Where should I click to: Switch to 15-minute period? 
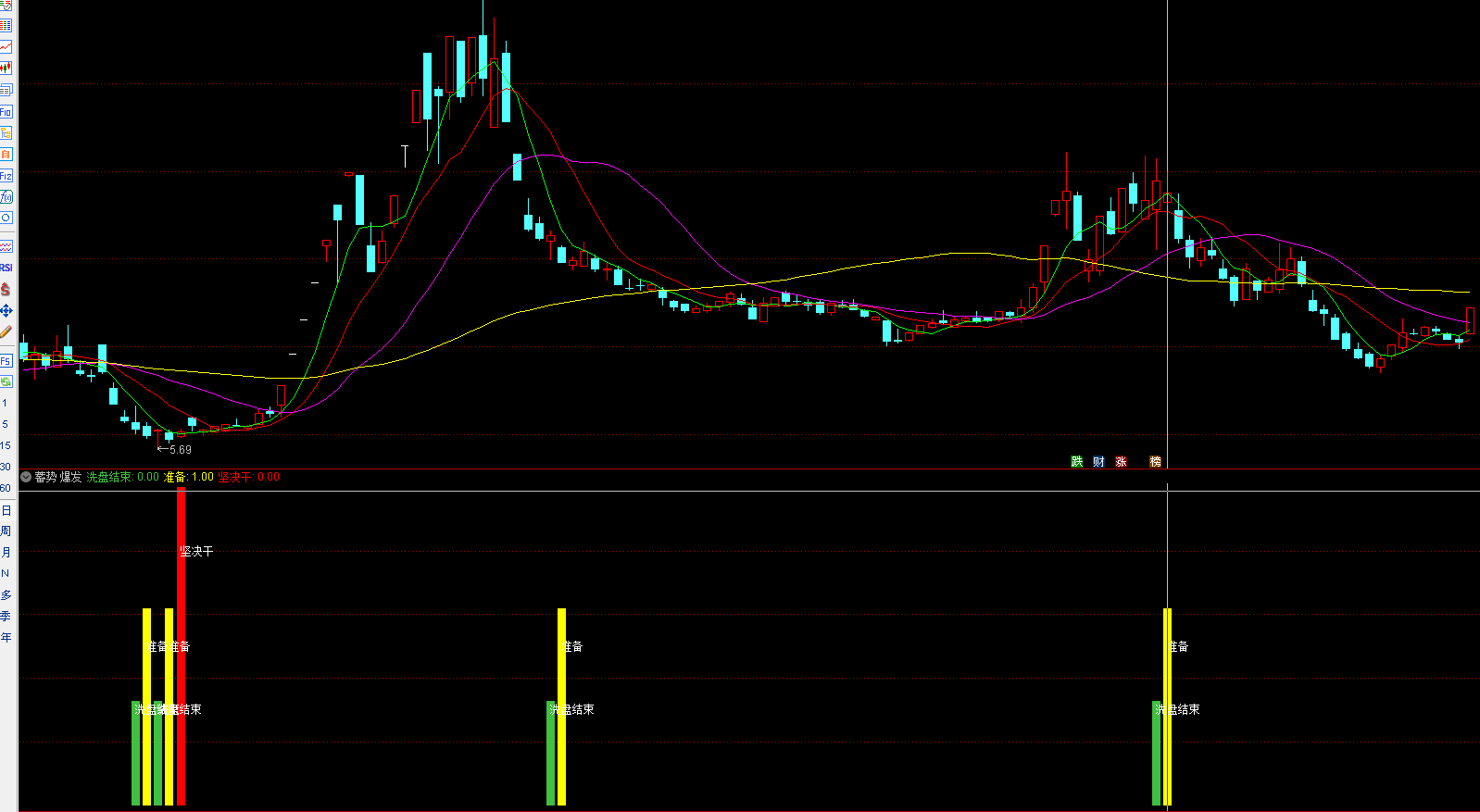tap(6, 445)
